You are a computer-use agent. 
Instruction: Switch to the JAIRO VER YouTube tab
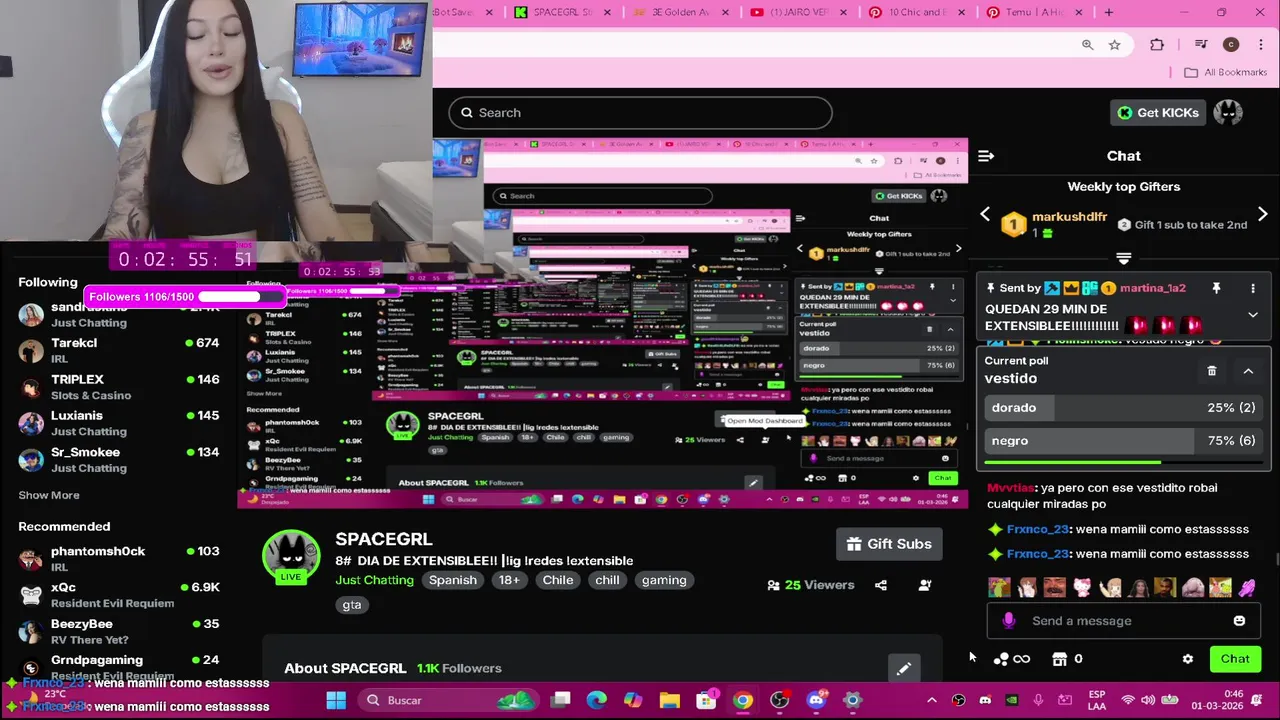point(797,12)
